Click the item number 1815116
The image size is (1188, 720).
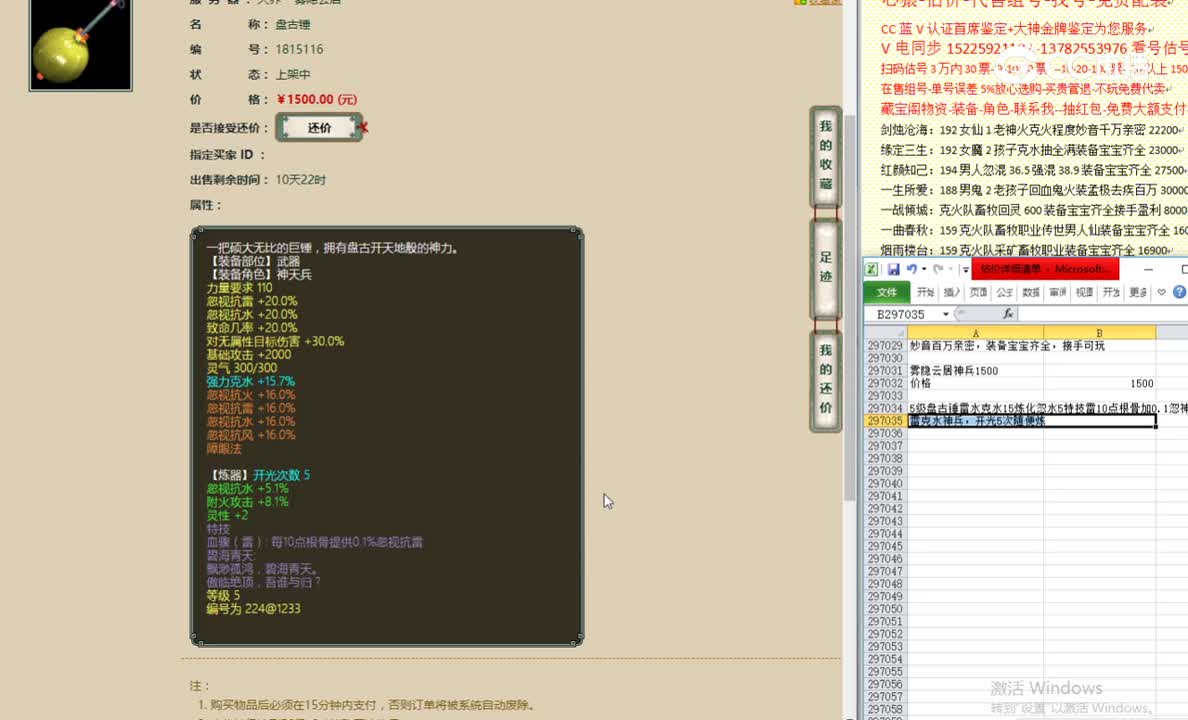pyautogui.click(x=299, y=49)
